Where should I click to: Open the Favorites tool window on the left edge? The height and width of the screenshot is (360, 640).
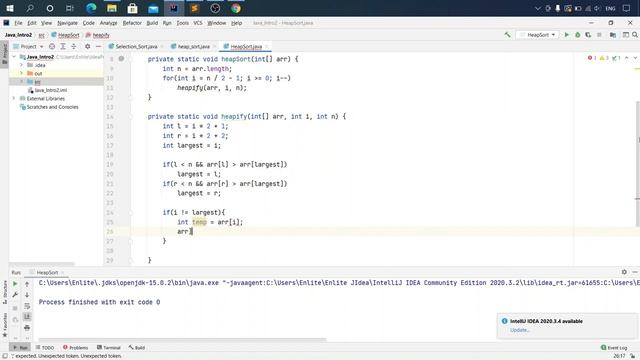pos(5,325)
